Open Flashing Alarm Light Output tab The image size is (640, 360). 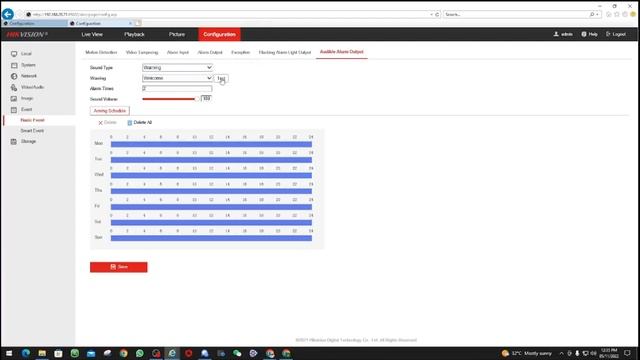tap(285, 53)
